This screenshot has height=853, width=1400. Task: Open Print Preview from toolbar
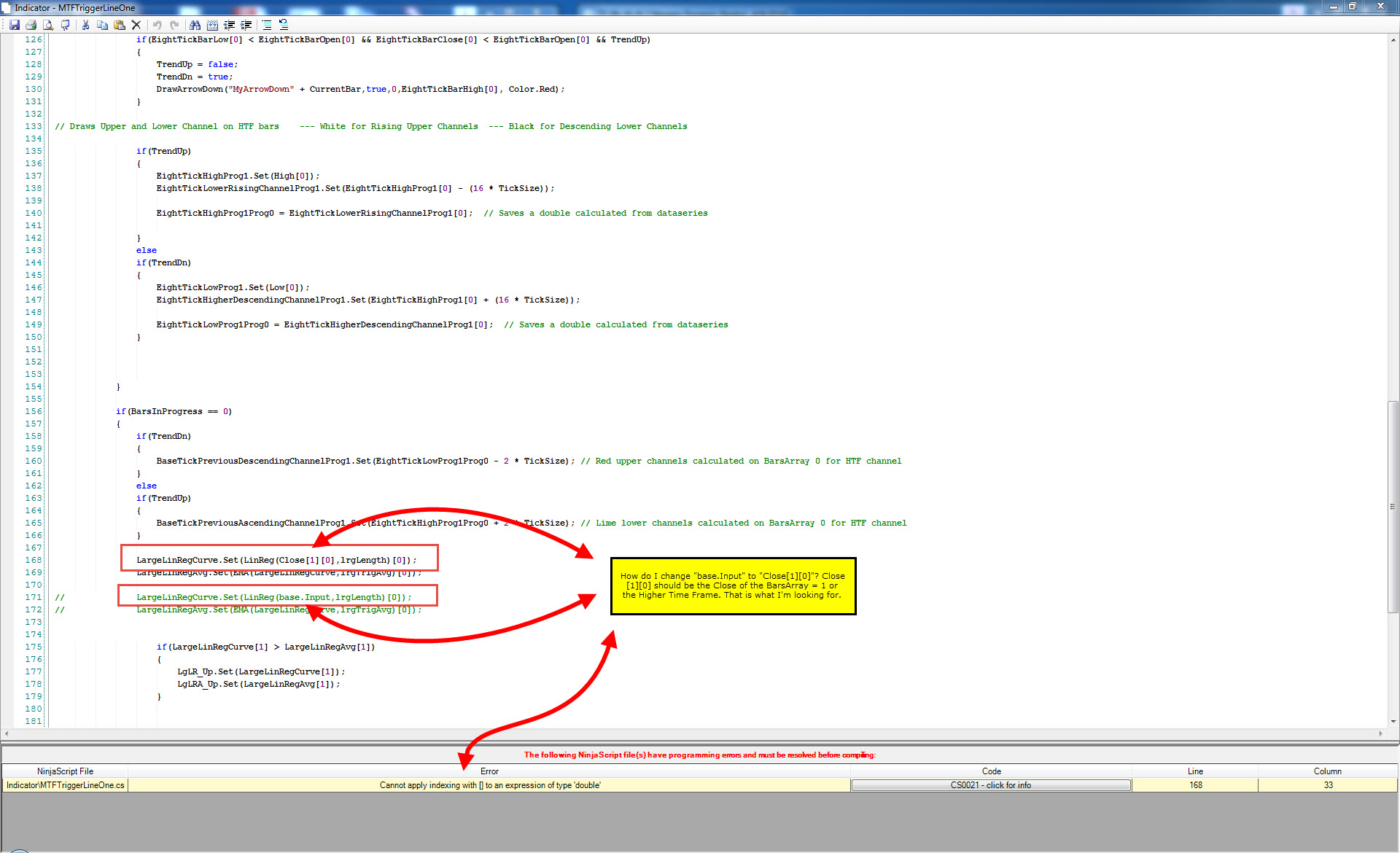point(48,25)
